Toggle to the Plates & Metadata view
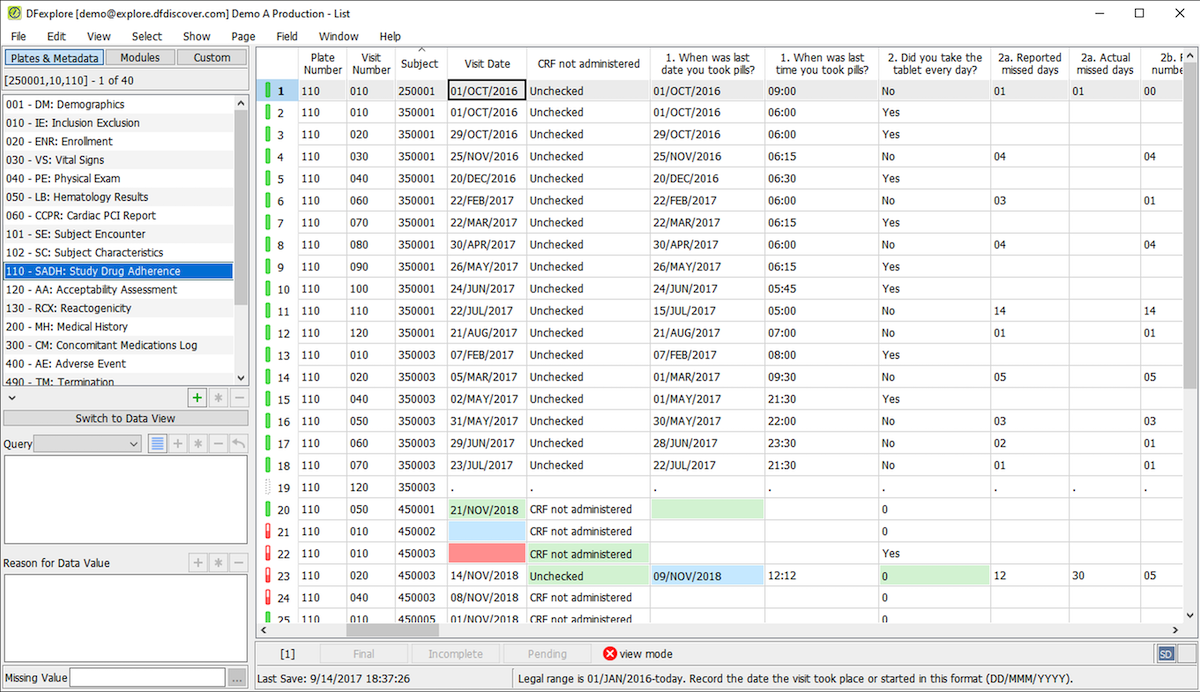Viewport: 1200px width, 692px height. tap(54, 58)
